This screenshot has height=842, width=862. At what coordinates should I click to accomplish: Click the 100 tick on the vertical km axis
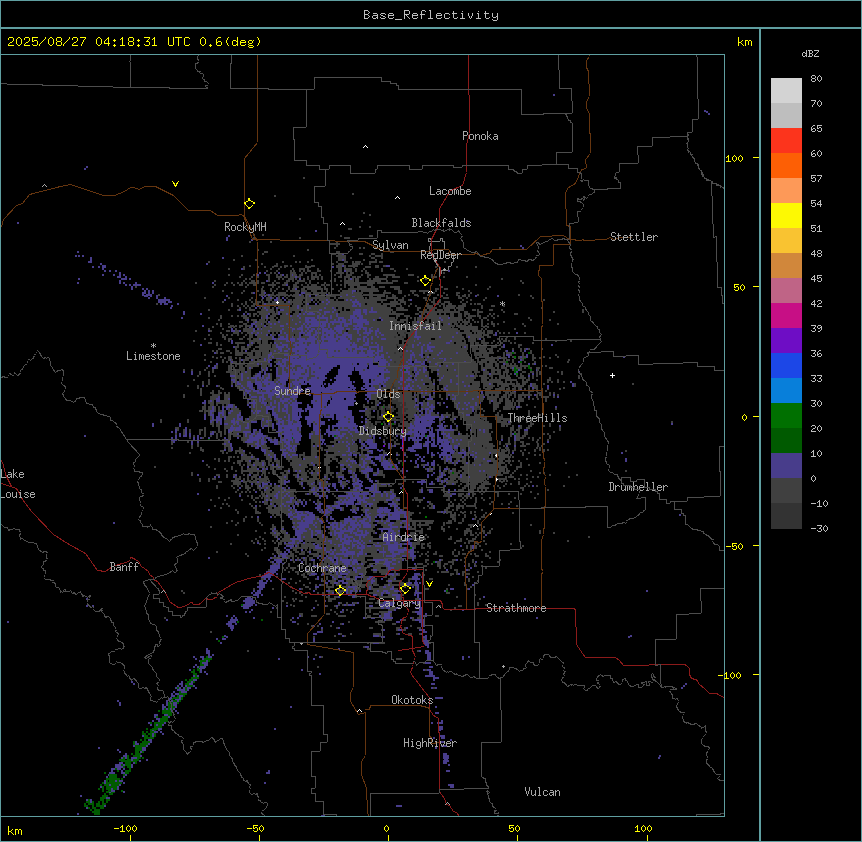point(734,158)
